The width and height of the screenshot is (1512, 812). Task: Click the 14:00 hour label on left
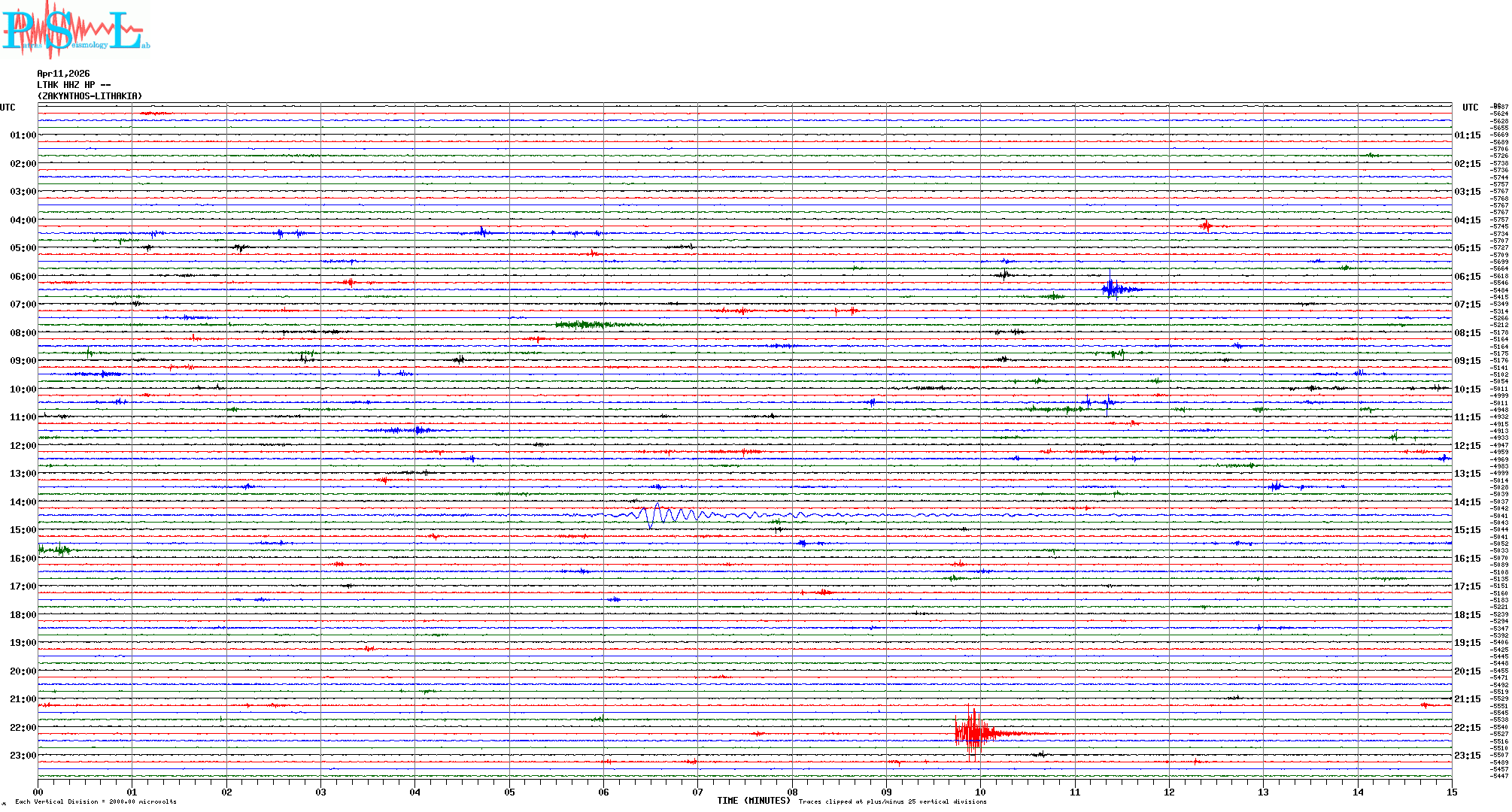coord(23,502)
